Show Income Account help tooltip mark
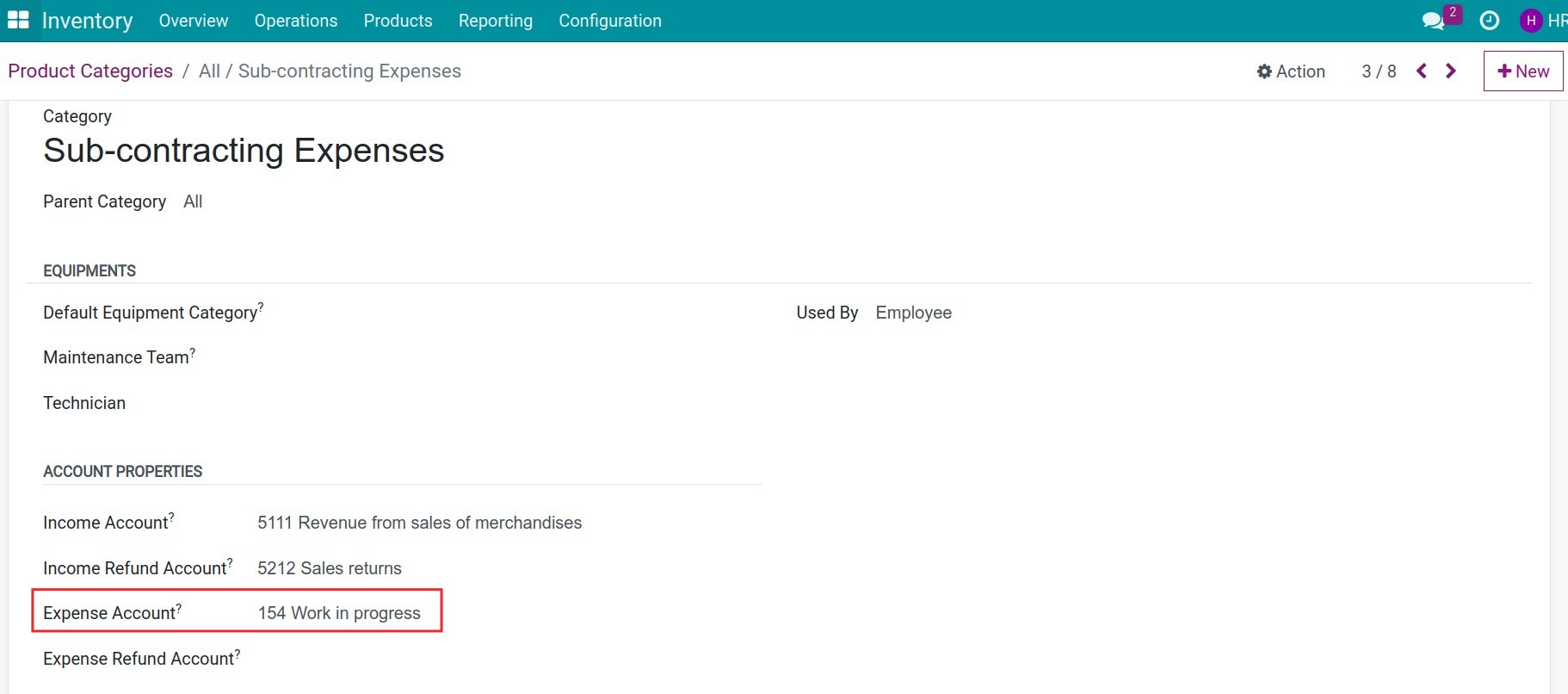This screenshot has width=1568, height=694. coord(171,517)
